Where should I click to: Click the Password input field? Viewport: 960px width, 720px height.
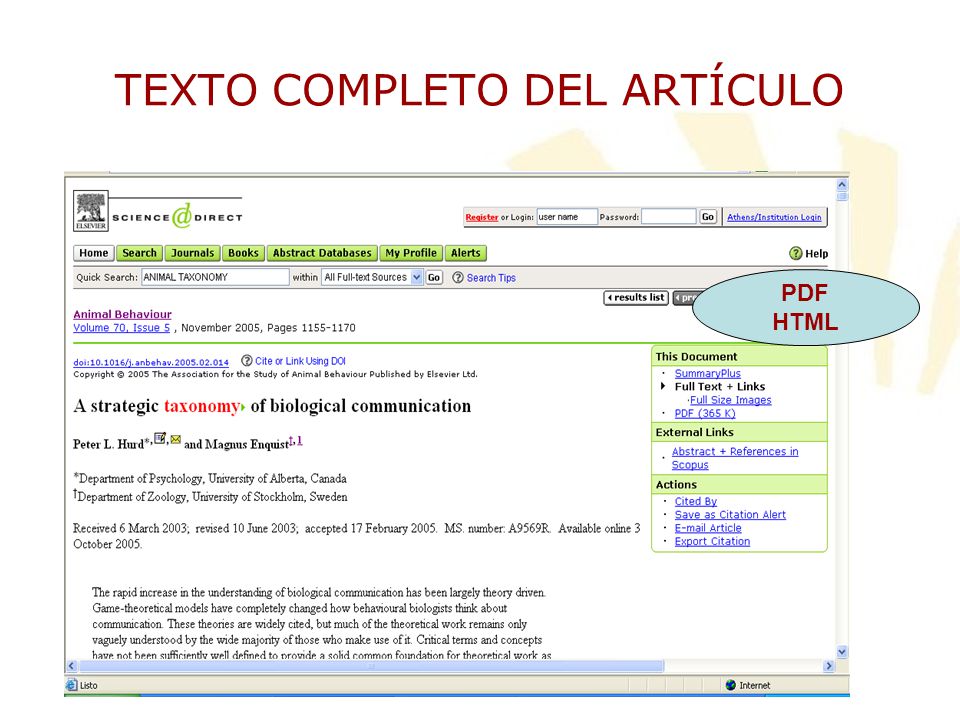669,217
